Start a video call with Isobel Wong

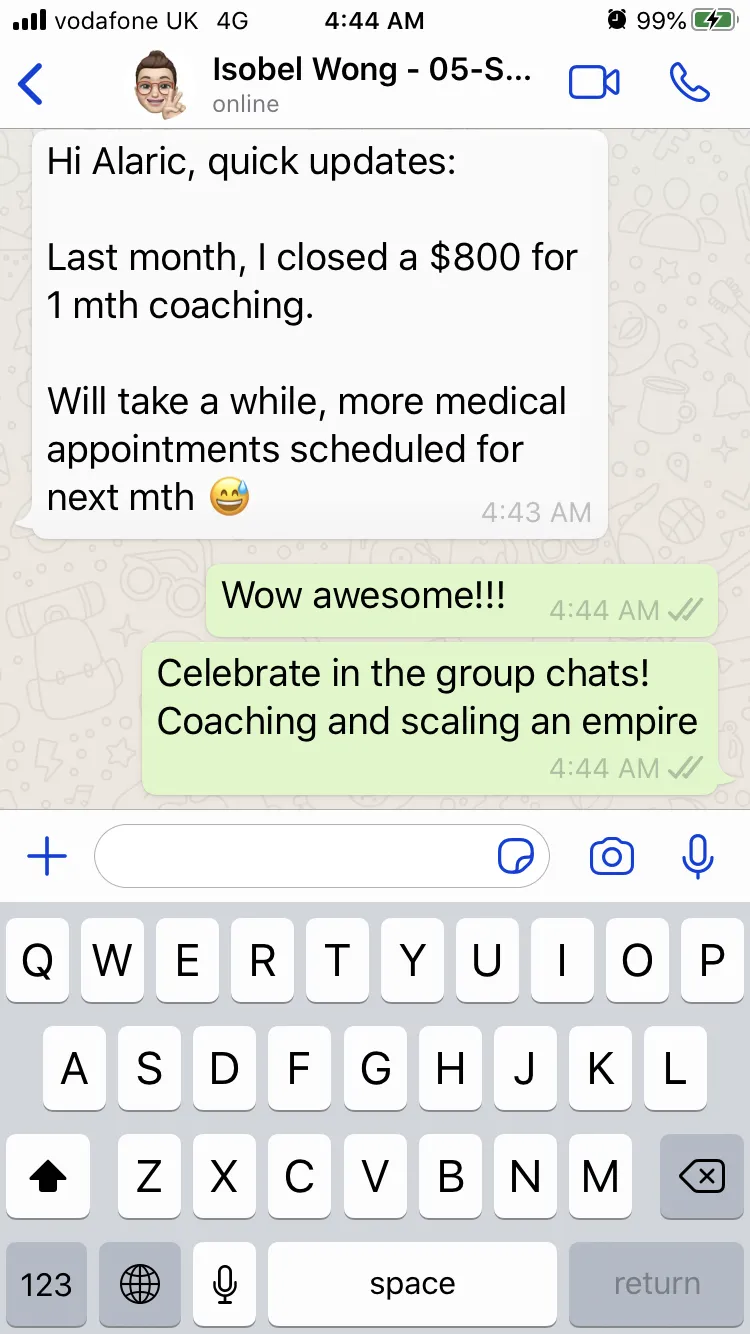coord(594,83)
